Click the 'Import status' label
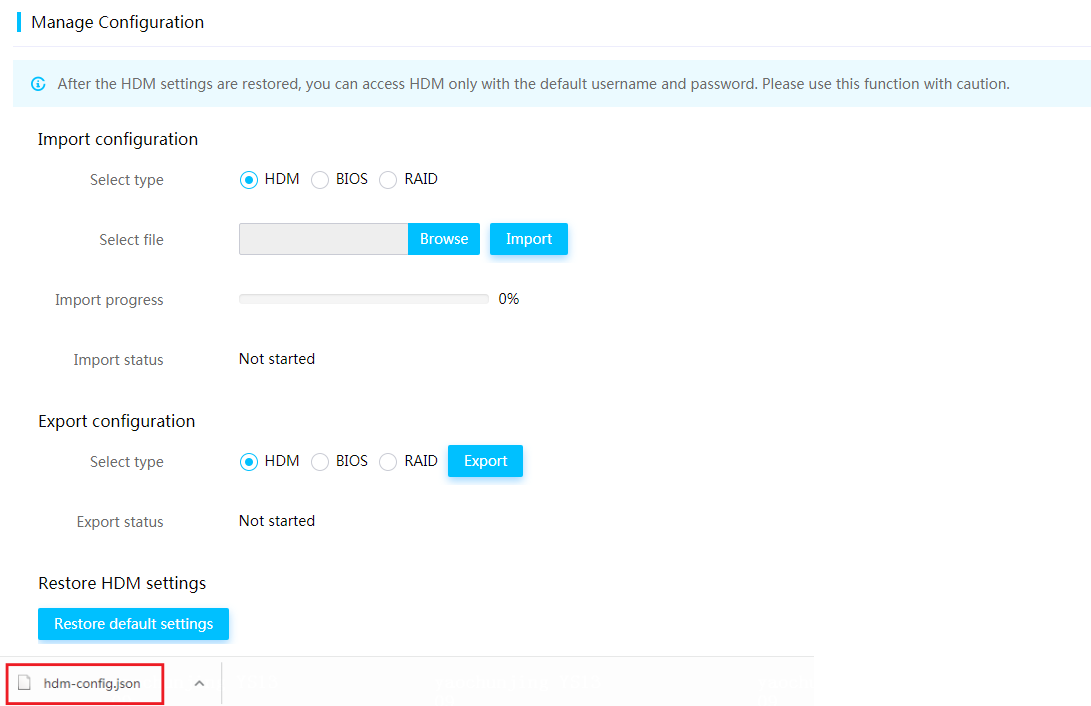 [x=118, y=360]
